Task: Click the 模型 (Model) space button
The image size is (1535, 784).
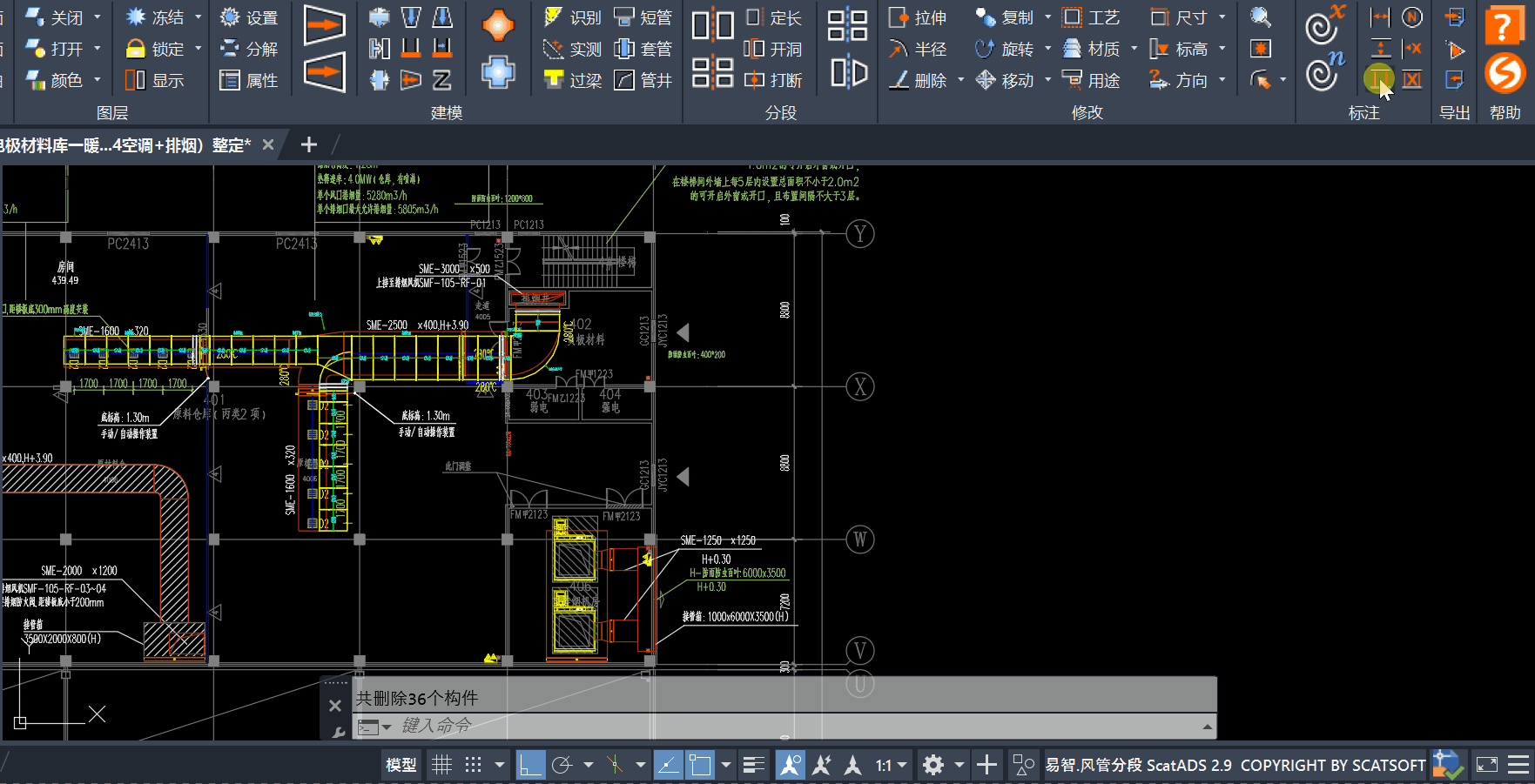Action: 401,765
